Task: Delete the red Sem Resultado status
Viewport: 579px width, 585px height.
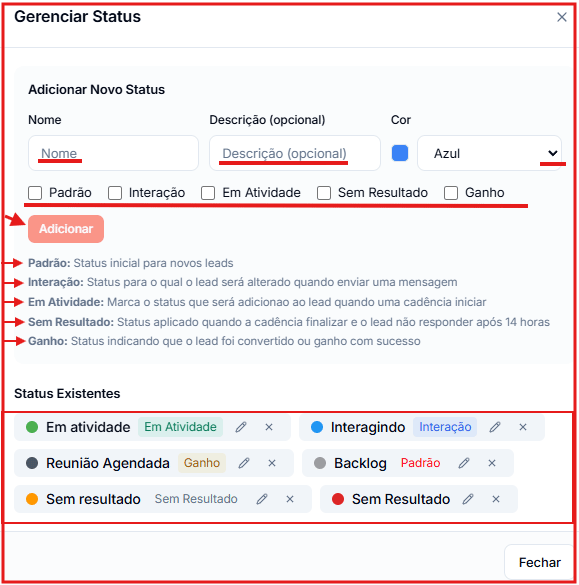Action: tap(496, 499)
